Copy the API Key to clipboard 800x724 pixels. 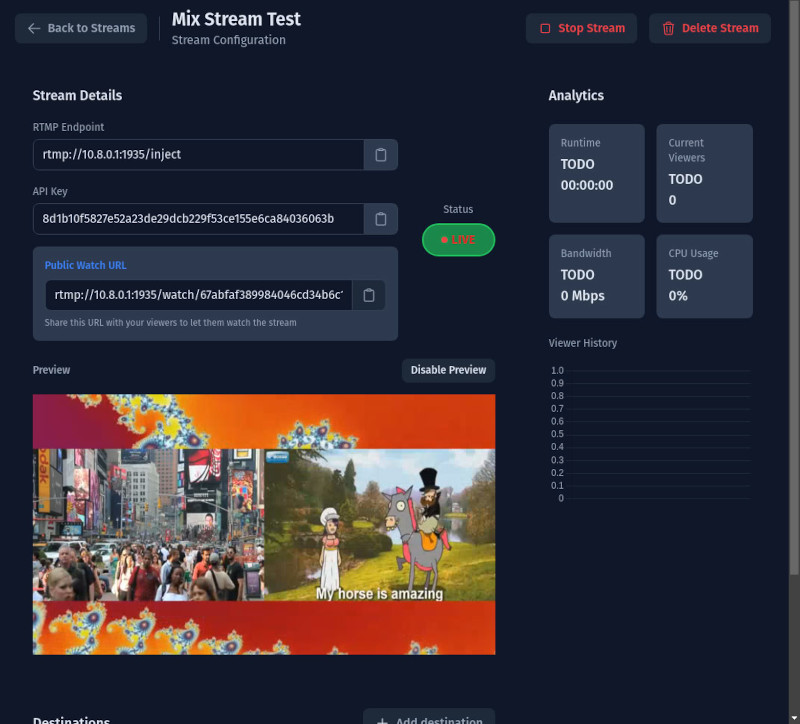coord(381,219)
